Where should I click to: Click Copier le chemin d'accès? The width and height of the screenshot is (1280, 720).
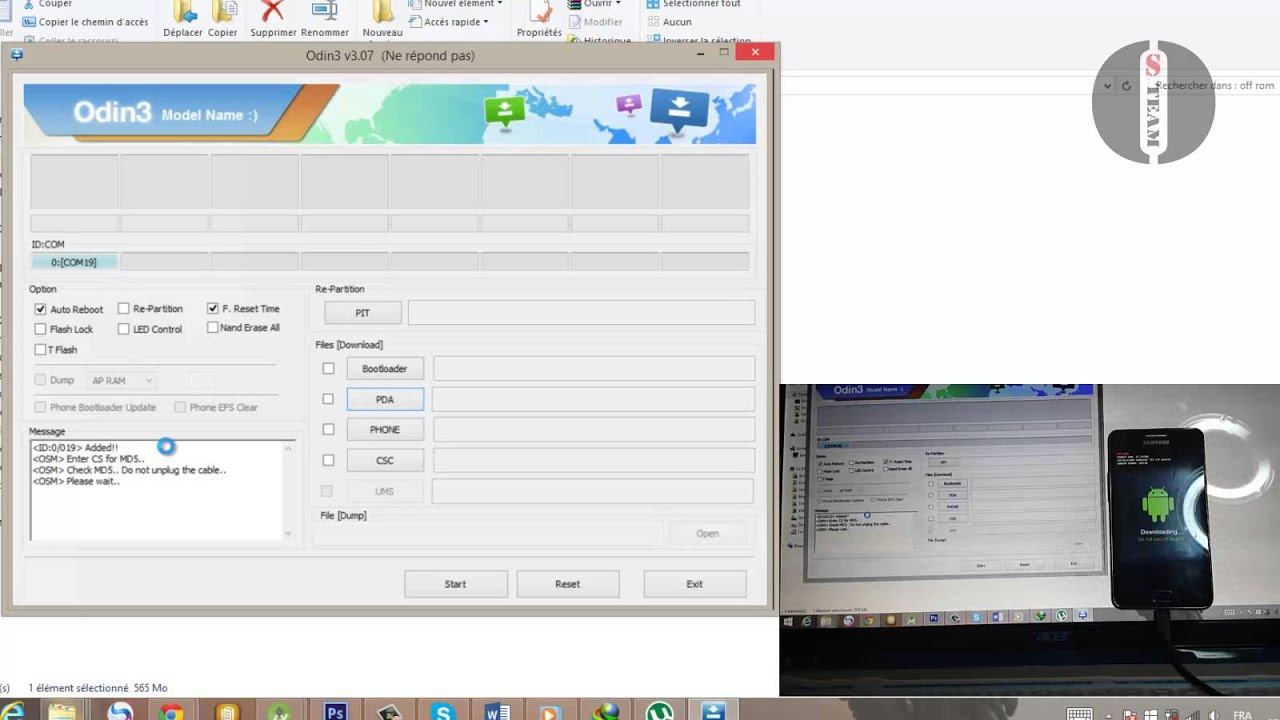pyautogui.click(x=85, y=22)
